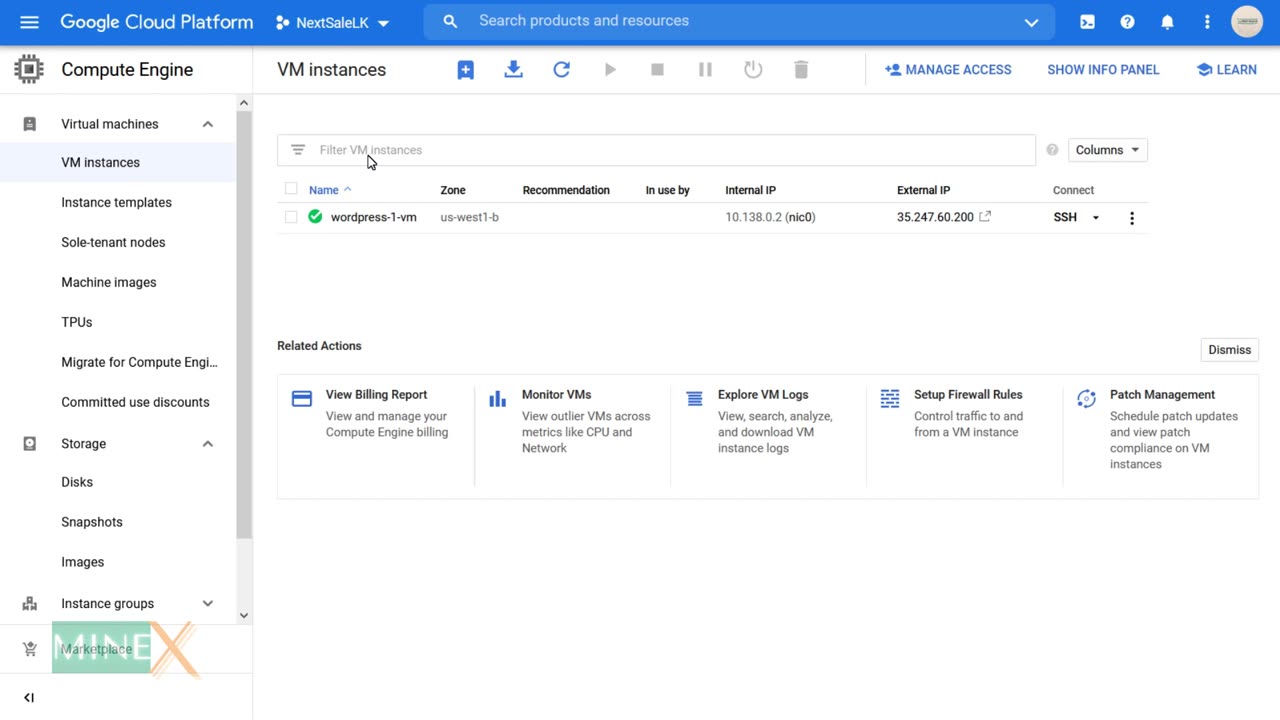The width and height of the screenshot is (1280, 720).
Task: Check the wordpress-1-vm row checkbox
Action: point(291,216)
